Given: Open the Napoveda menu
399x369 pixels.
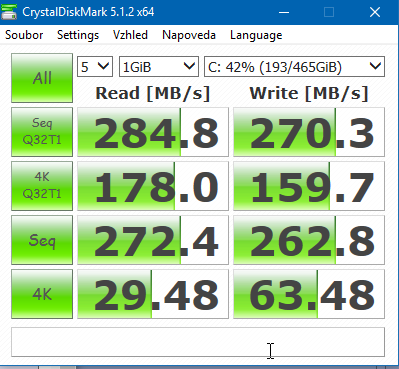Looking at the screenshot, I should 189,35.
